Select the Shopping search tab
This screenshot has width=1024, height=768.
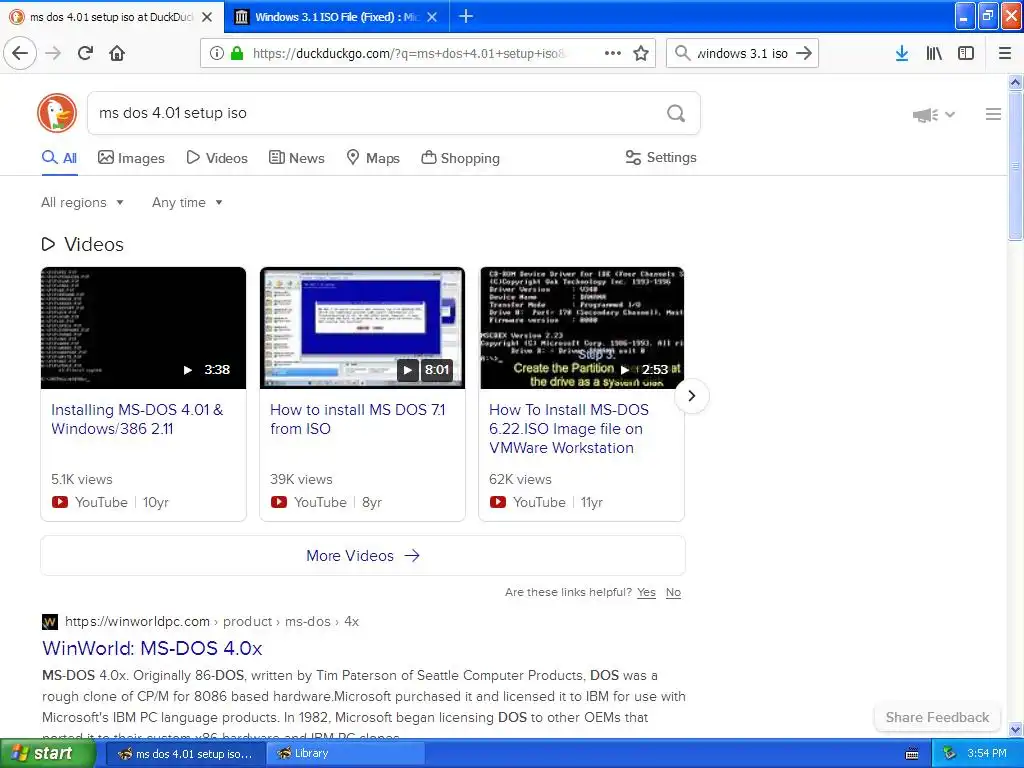pyautogui.click(x=460, y=158)
